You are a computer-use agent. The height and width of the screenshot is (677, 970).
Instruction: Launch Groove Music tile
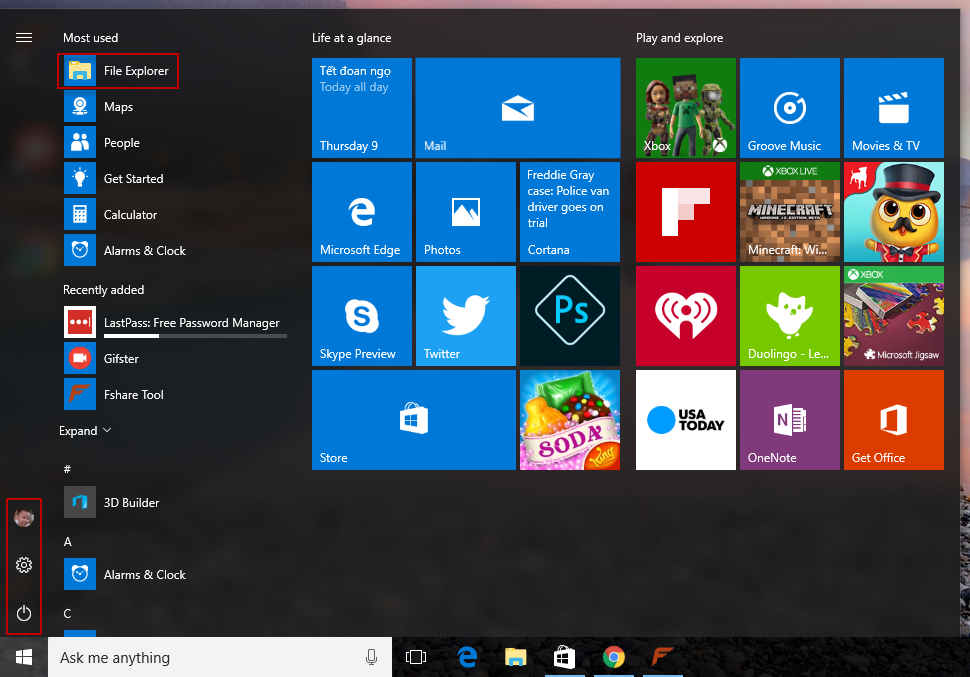(790, 108)
